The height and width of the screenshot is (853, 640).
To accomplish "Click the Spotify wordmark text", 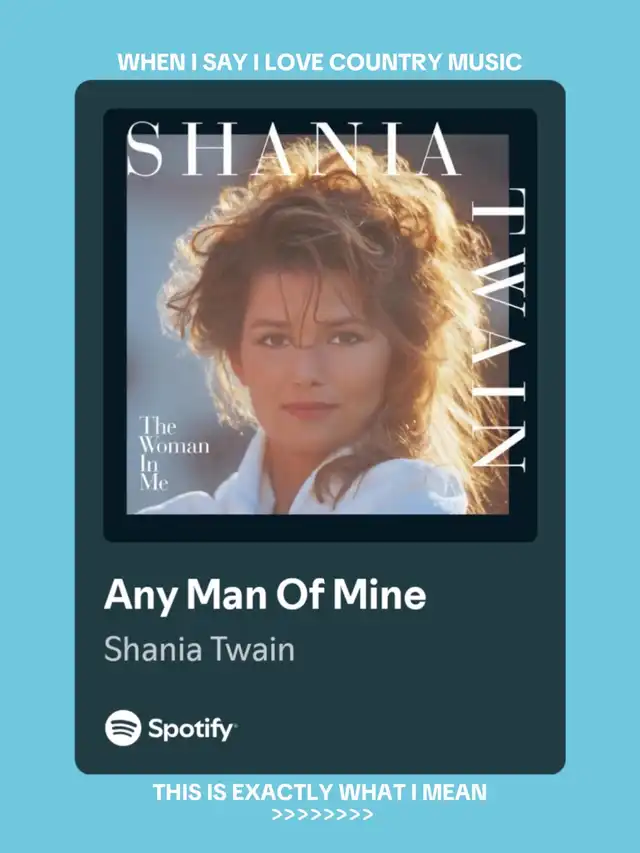I will pos(191,729).
